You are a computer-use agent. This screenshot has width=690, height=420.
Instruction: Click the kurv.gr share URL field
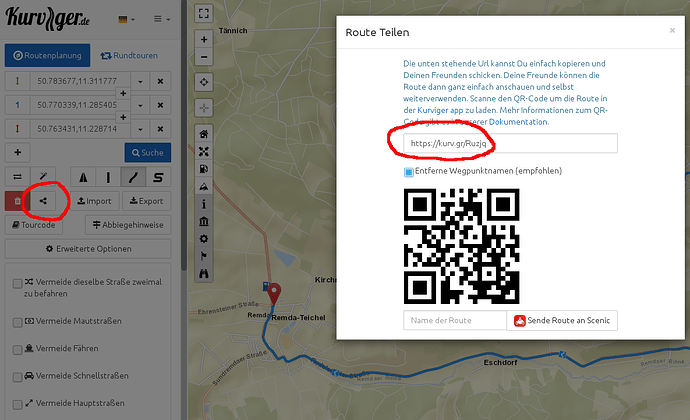pos(510,143)
